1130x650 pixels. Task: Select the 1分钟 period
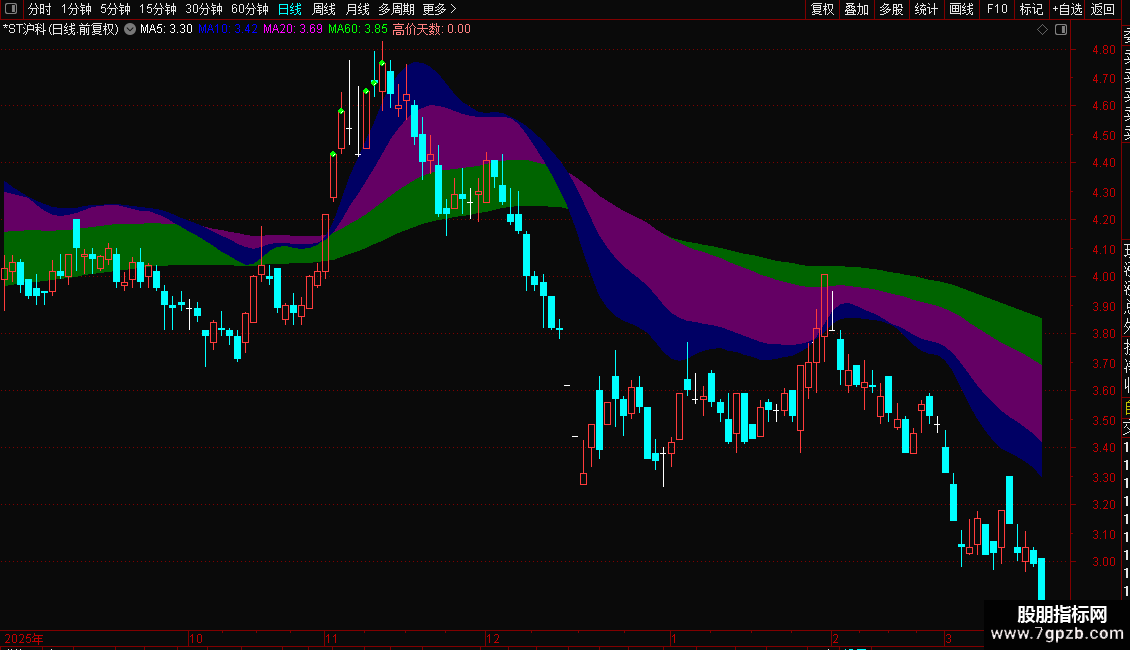[x=76, y=9]
